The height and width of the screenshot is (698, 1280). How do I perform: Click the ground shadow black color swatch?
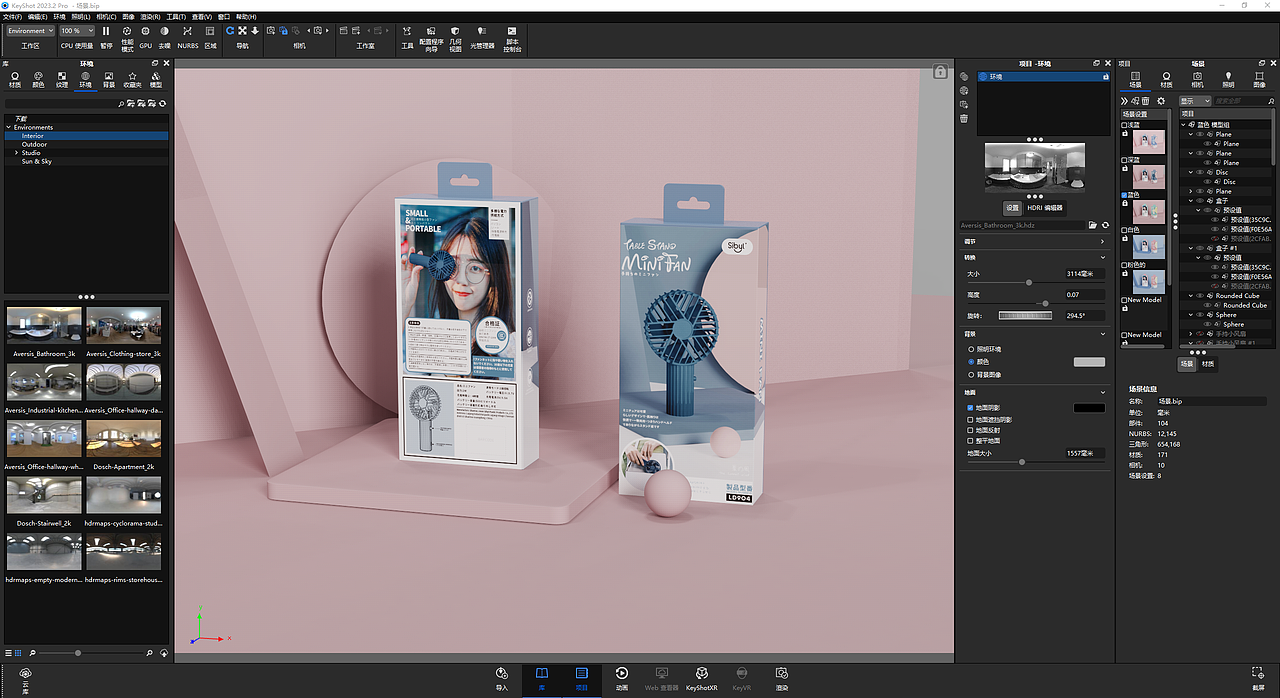[1089, 408]
